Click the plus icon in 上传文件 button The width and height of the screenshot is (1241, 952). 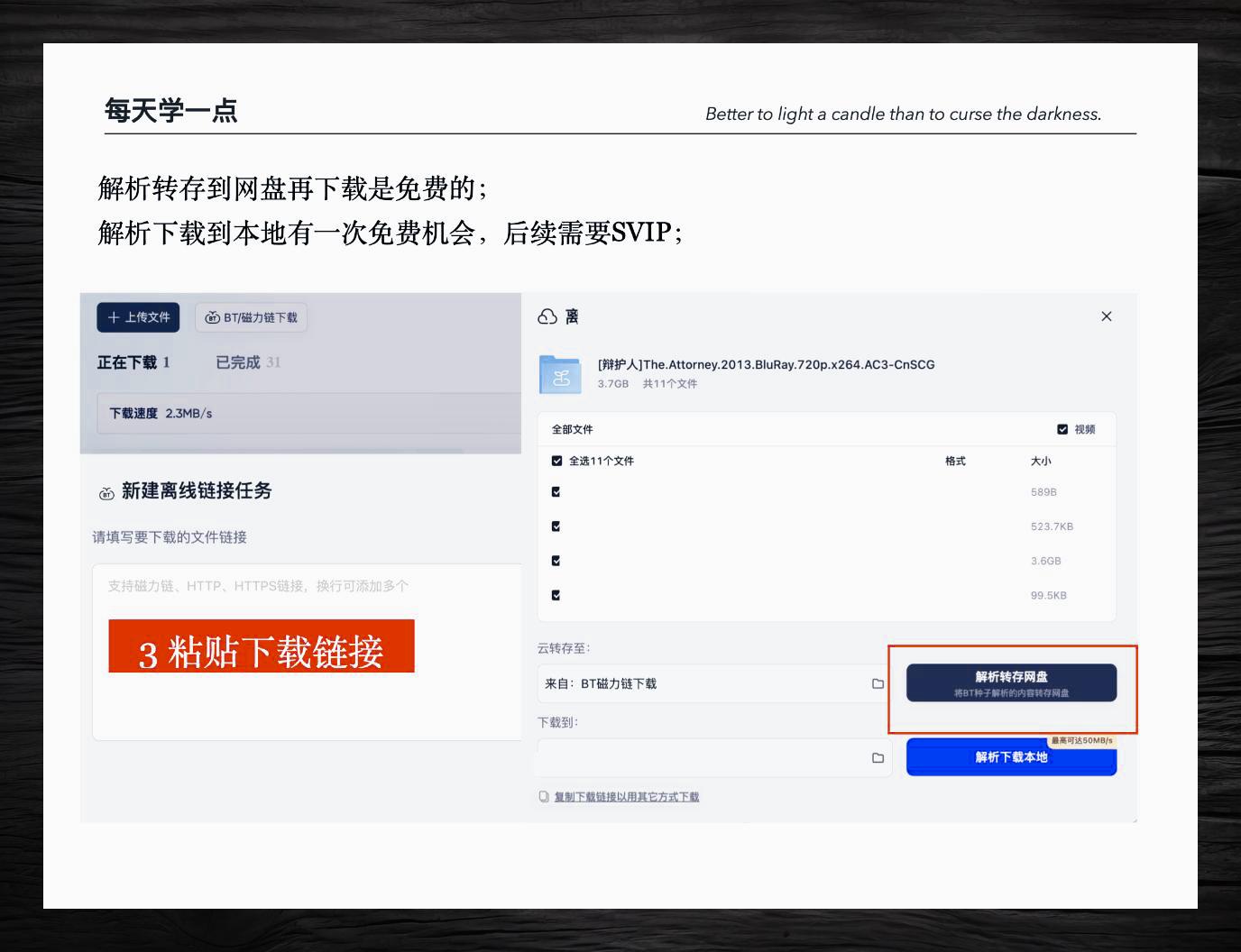pos(114,317)
